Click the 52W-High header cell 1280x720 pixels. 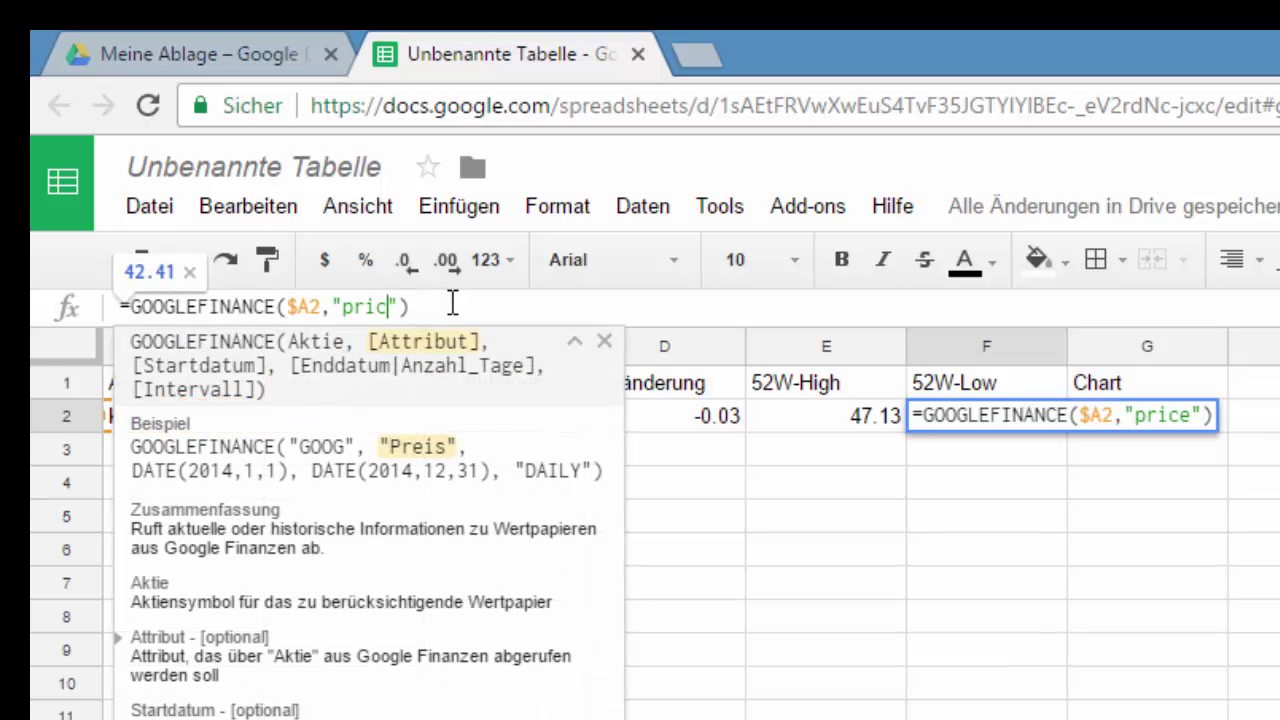click(x=826, y=383)
